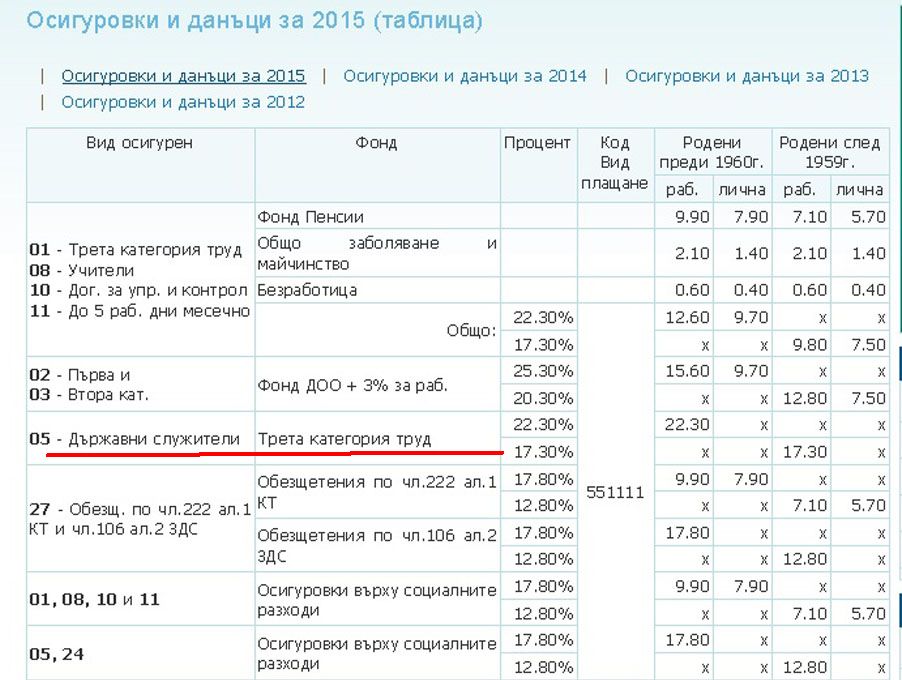
Task: Click the Фонд ДОО + 3% за раб. cell
Action: (352, 385)
